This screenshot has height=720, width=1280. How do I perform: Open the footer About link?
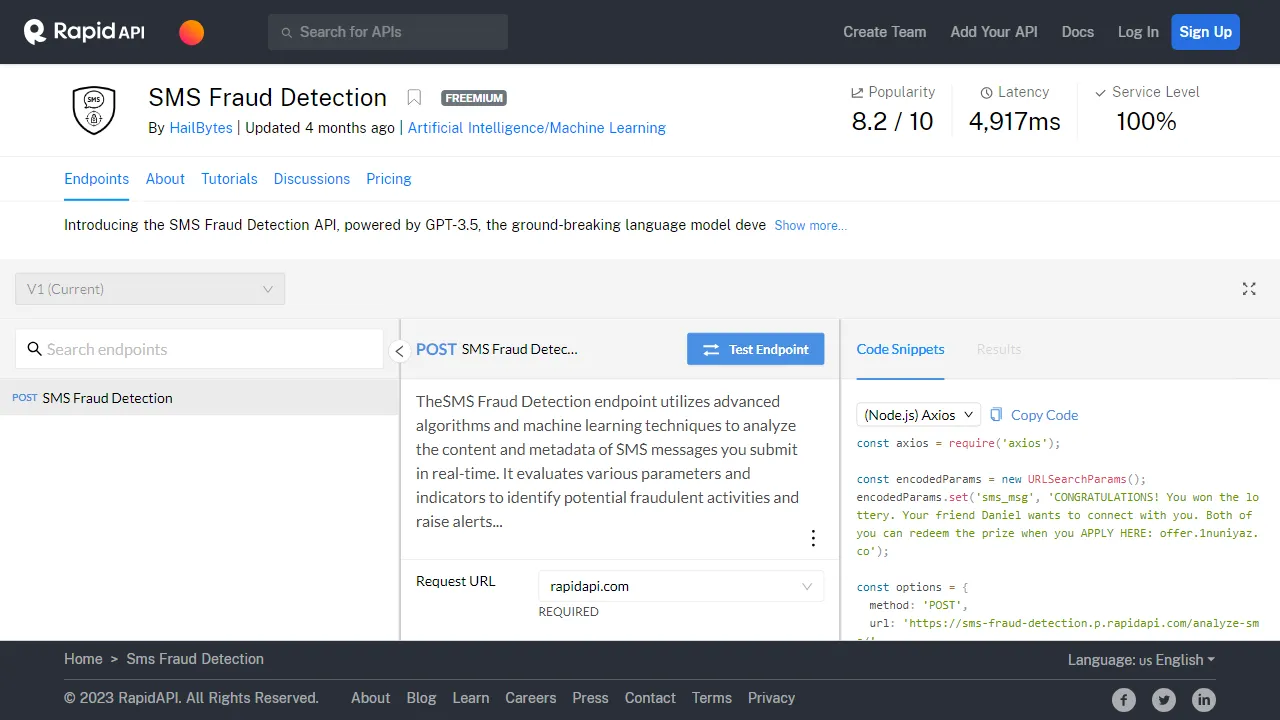[x=370, y=698]
